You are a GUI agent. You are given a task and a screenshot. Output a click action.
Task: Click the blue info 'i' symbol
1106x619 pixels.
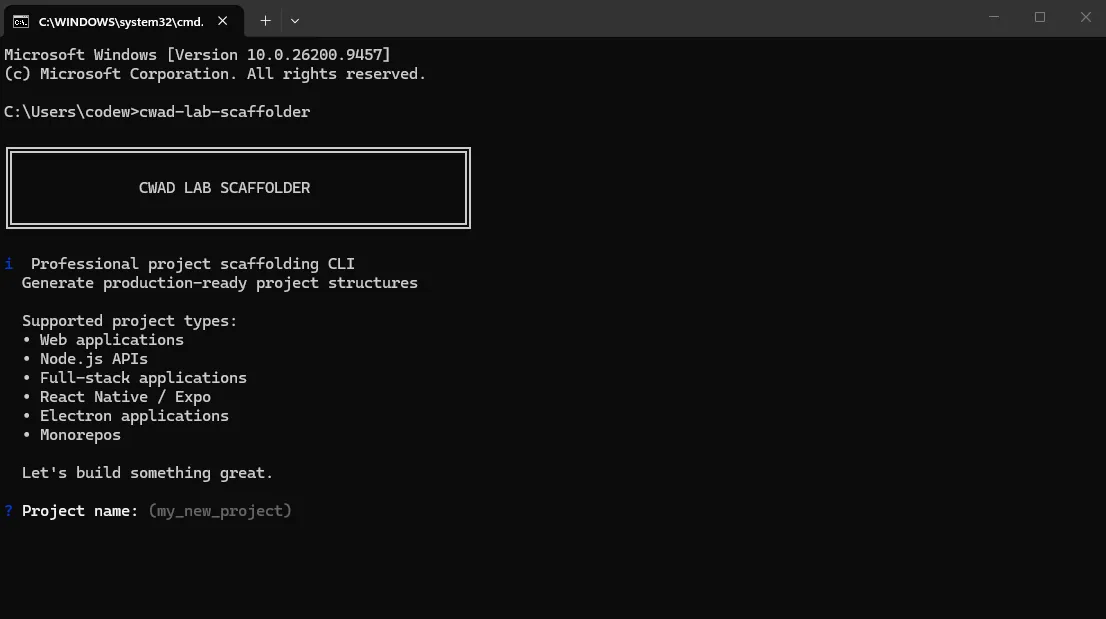(8, 264)
